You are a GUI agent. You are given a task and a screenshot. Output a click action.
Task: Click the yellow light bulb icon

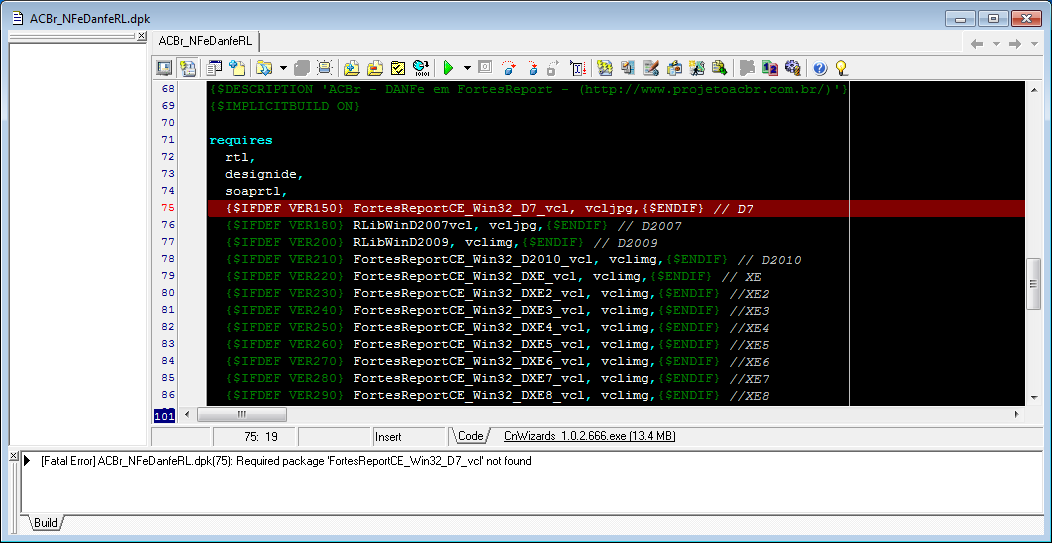842,68
